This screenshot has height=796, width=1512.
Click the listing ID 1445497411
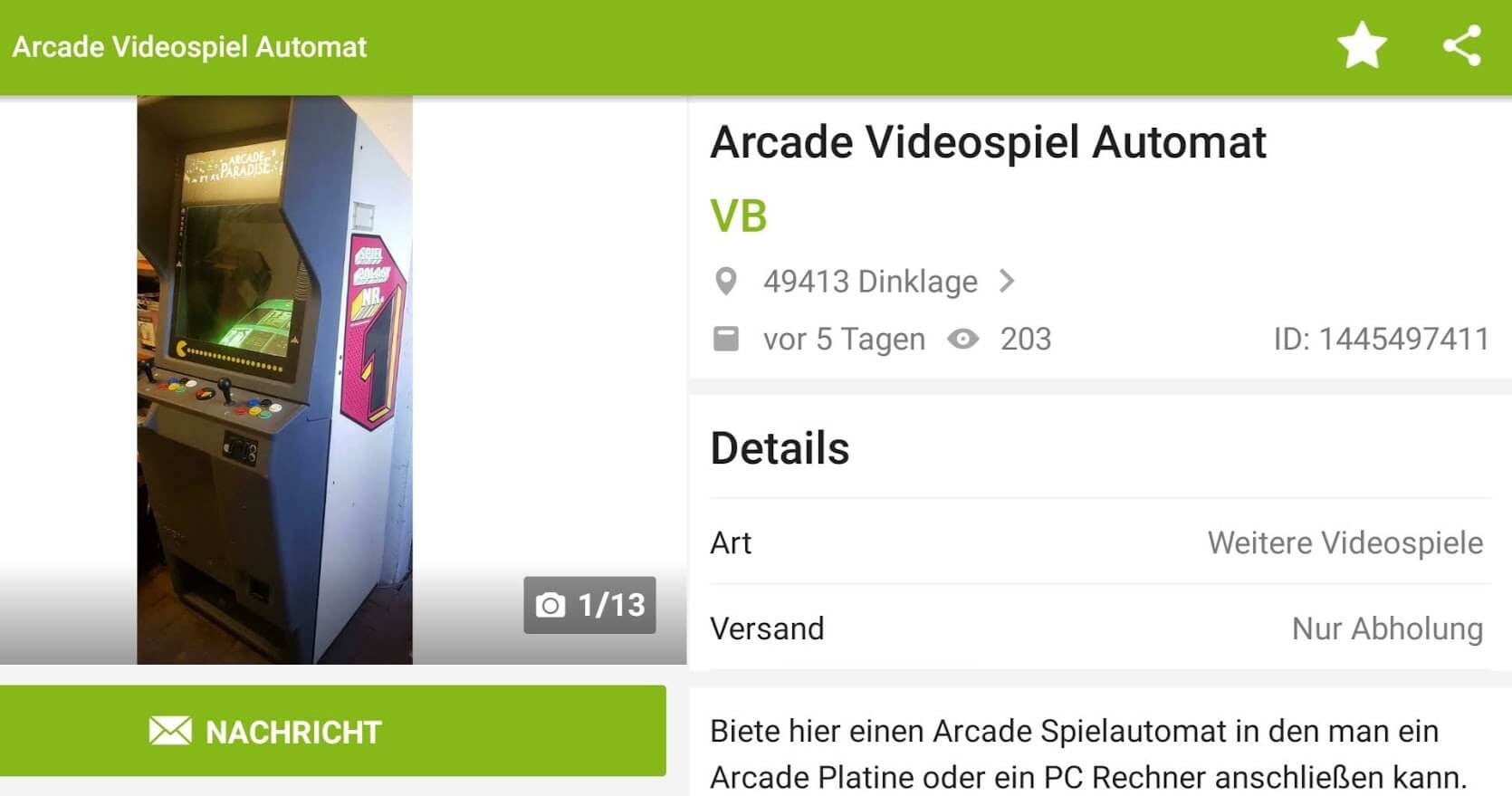[x=1381, y=339]
